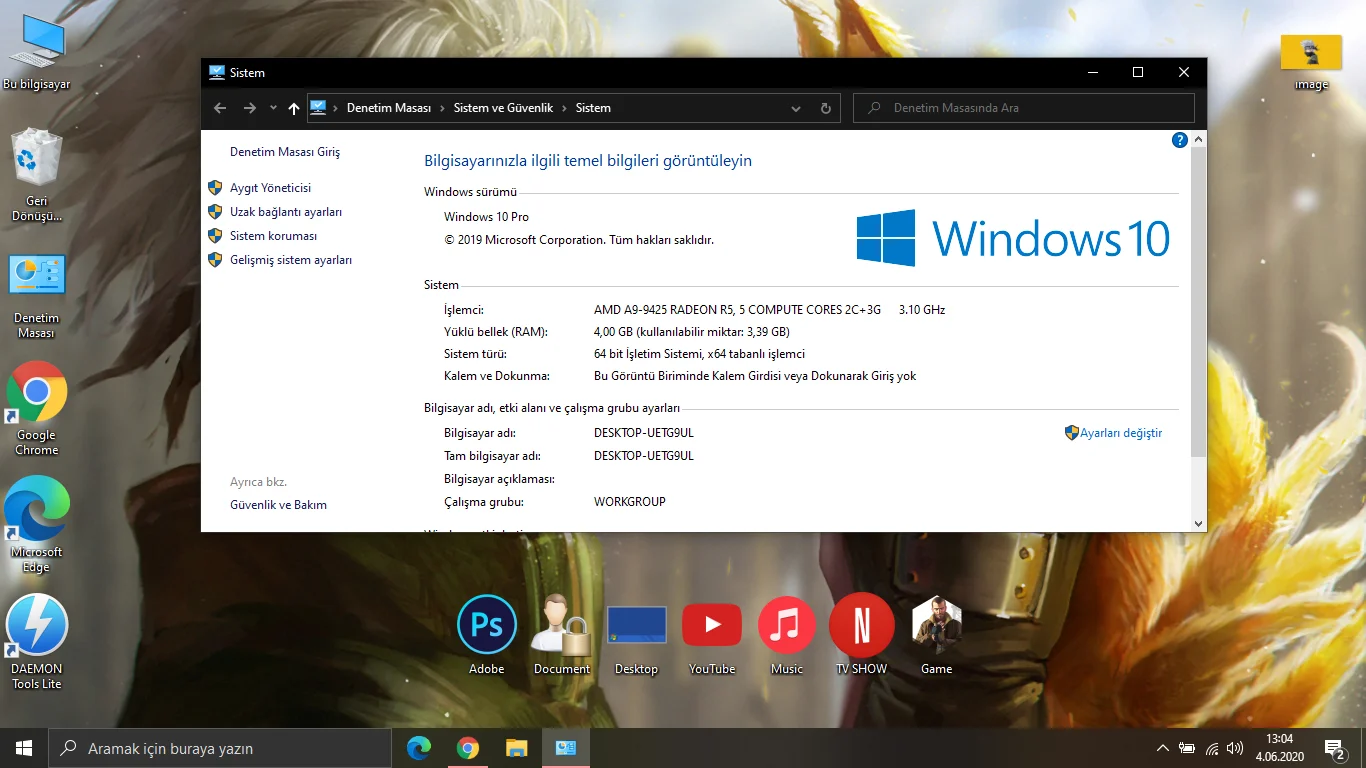Open the image file on desktop

(x=1311, y=62)
